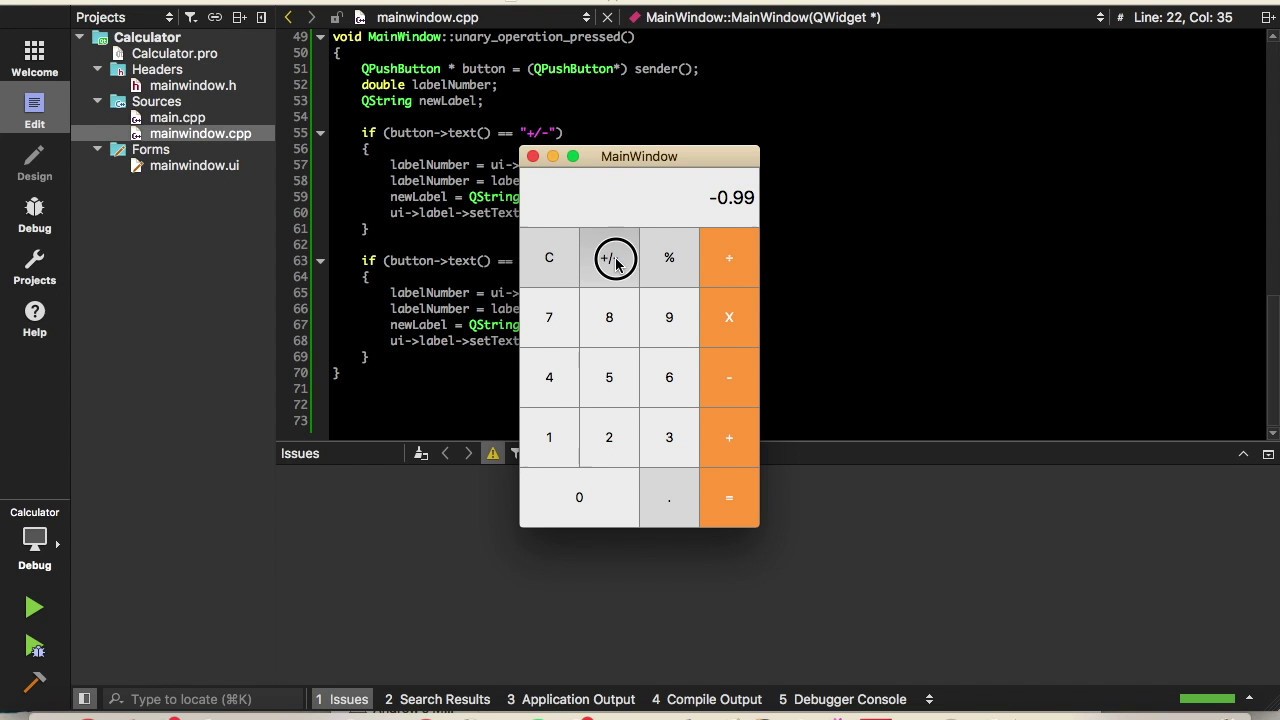Image resolution: width=1280 pixels, height=720 pixels.
Task: Click the orange = equals button
Action: click(729, 498)
